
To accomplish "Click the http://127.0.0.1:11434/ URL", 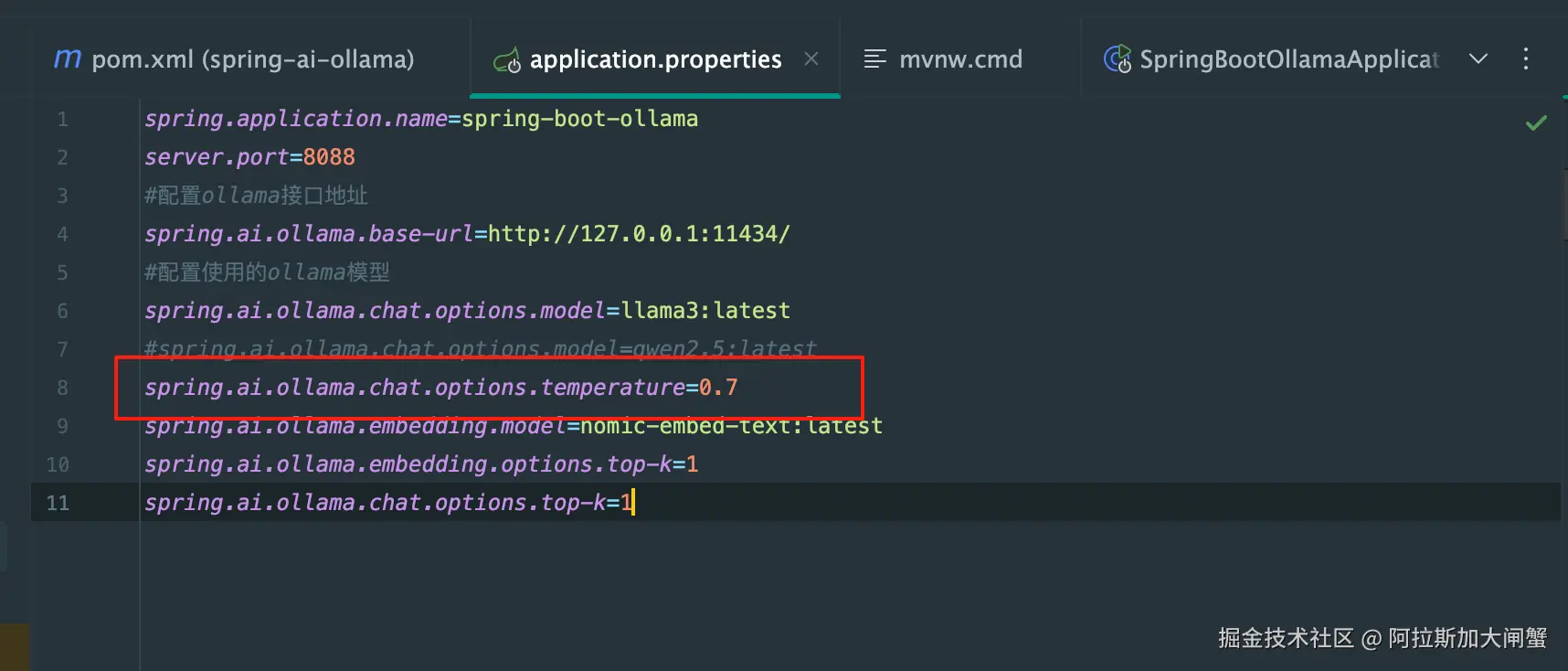I will click(x=639, y=234).
